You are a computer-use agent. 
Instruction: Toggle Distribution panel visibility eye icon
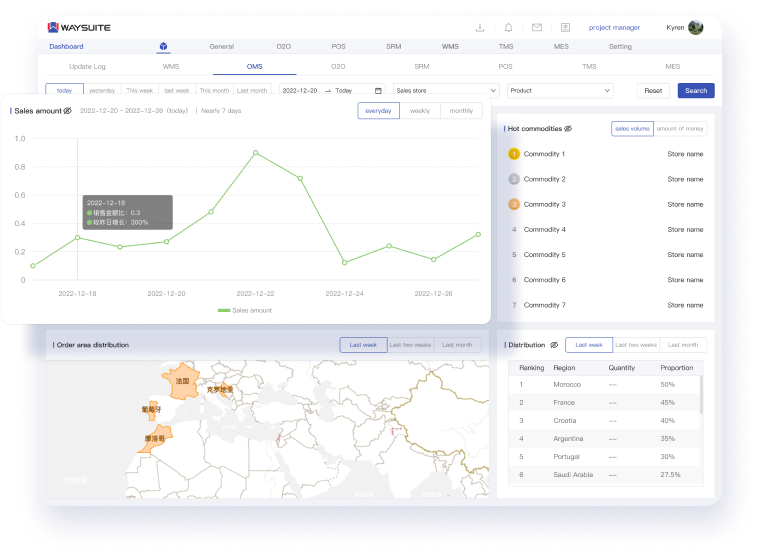point(553,345)
